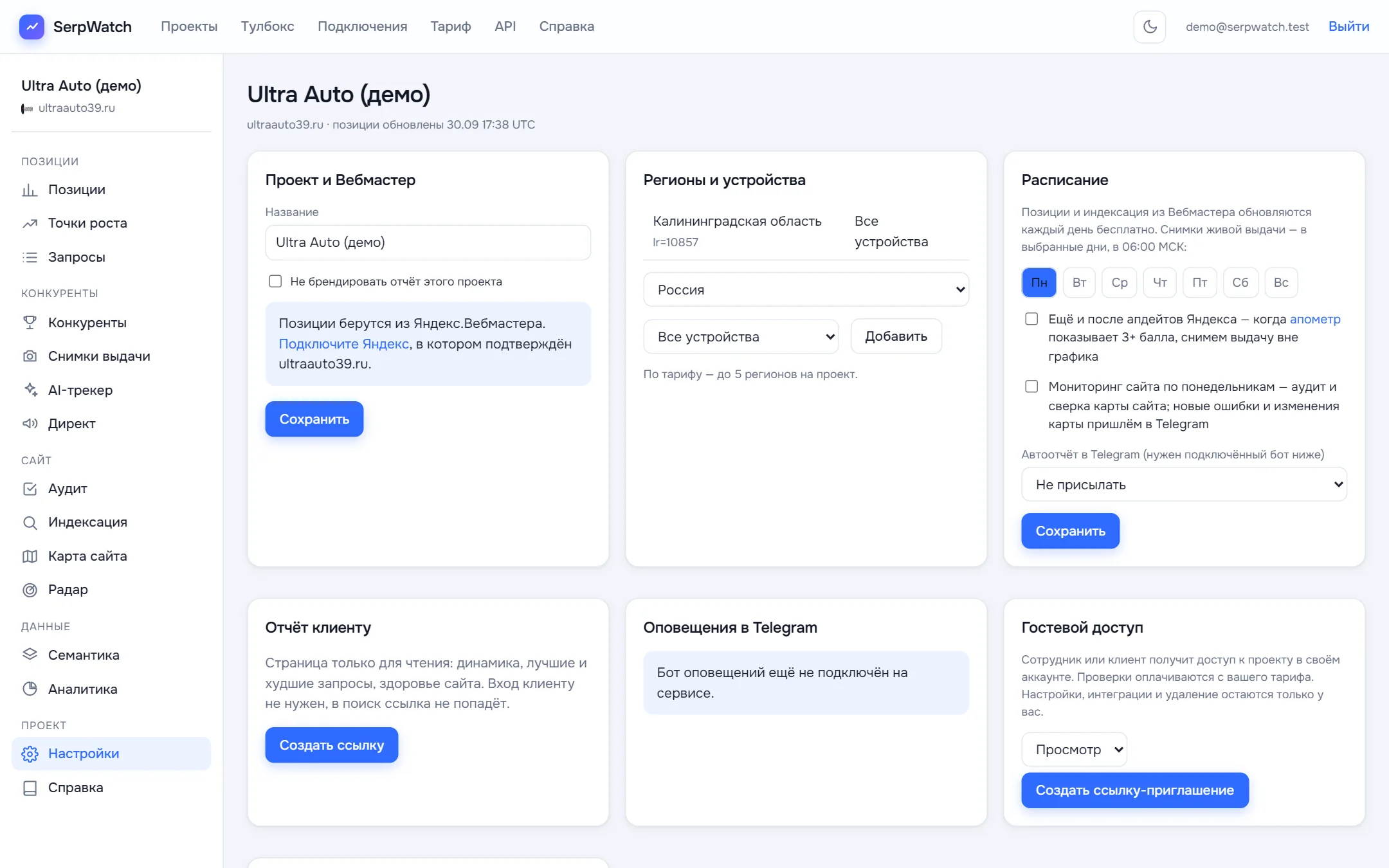Click Создать ссылку button
This screenshot has height=868, width=1389.
point(332,745)
